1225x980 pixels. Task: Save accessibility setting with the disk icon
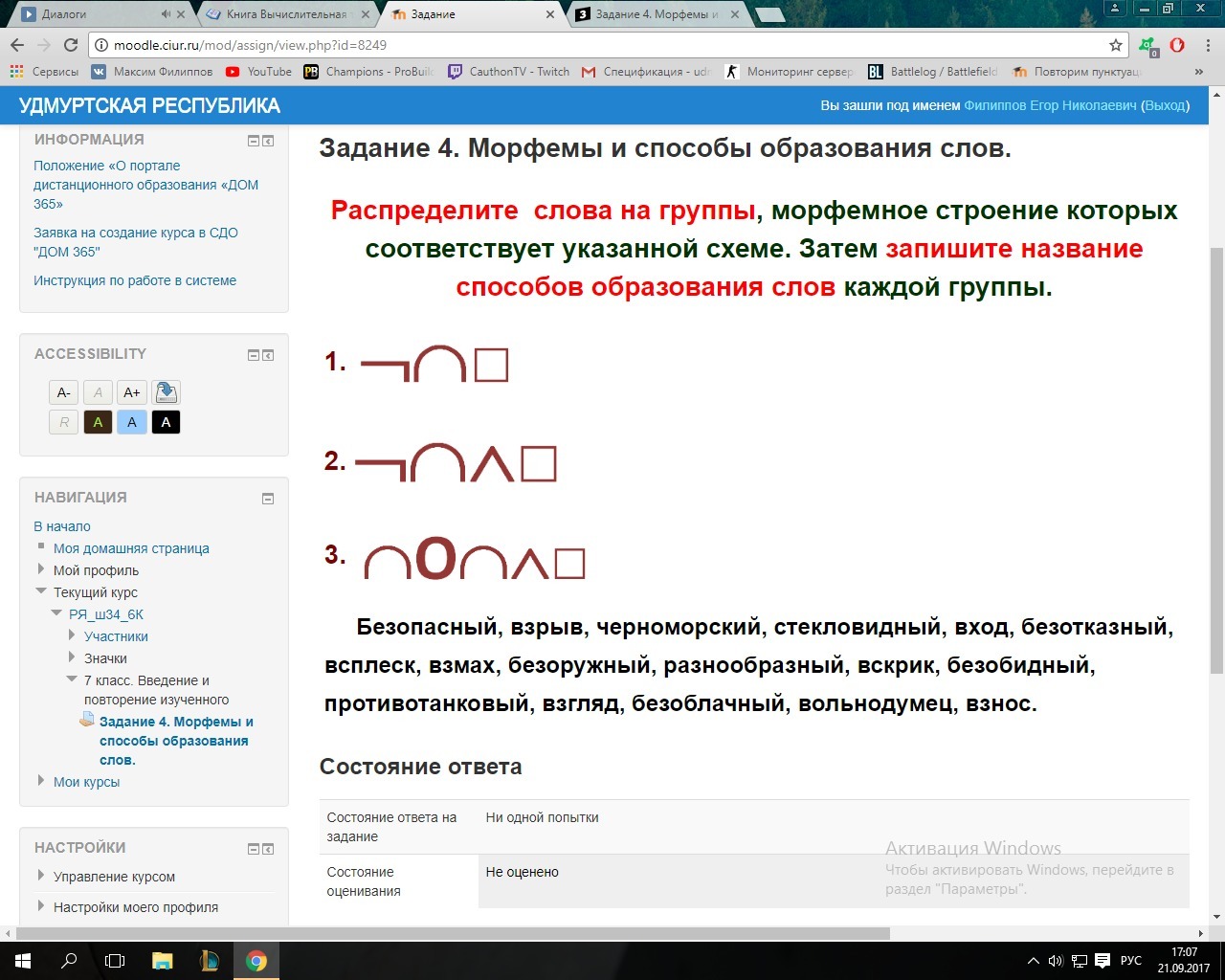point(166,392)
